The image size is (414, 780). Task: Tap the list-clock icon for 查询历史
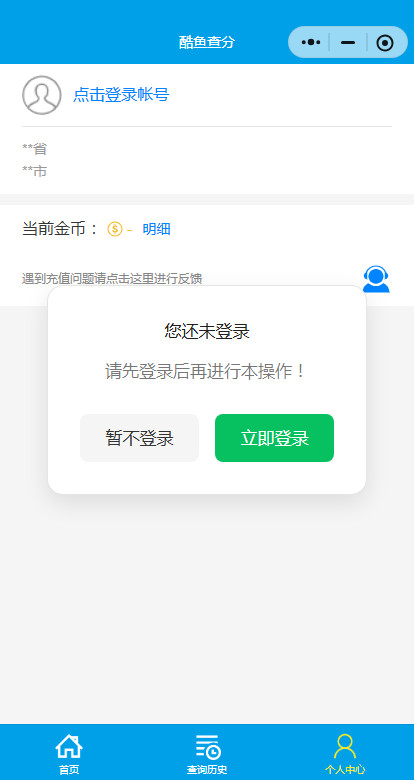coord(207,746)
